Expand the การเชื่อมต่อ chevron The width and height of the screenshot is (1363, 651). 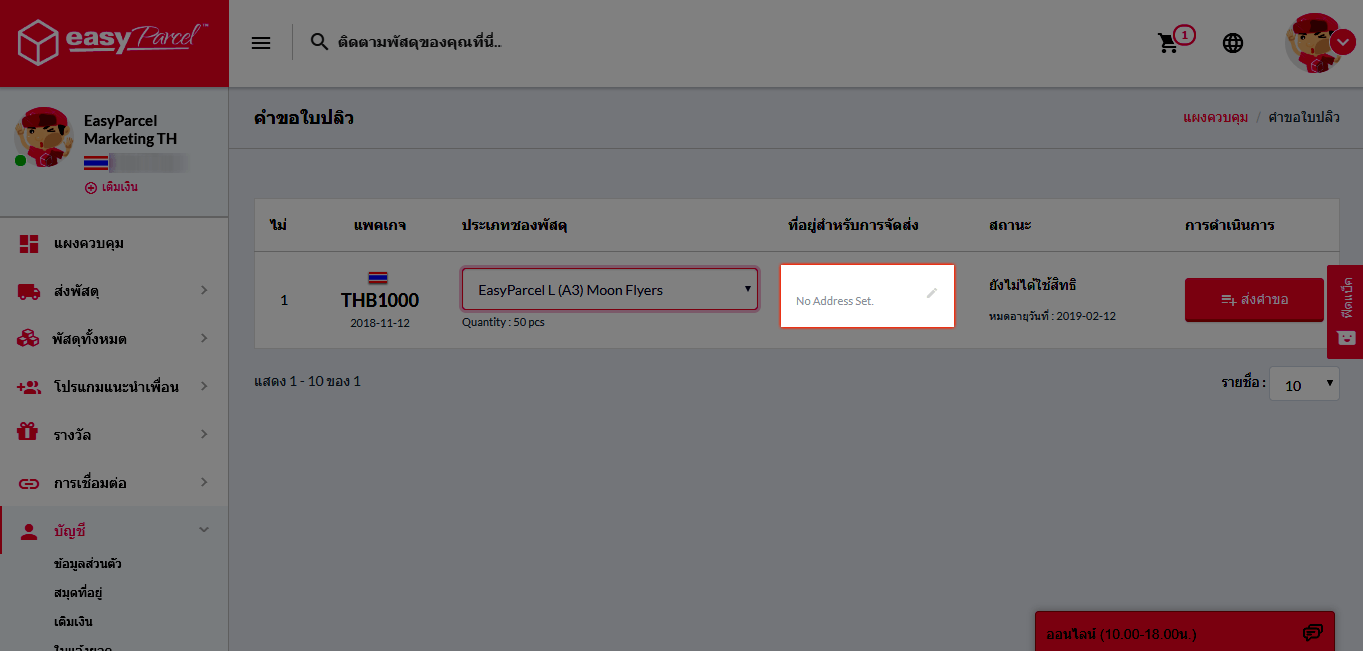click(x=204, y=482)
